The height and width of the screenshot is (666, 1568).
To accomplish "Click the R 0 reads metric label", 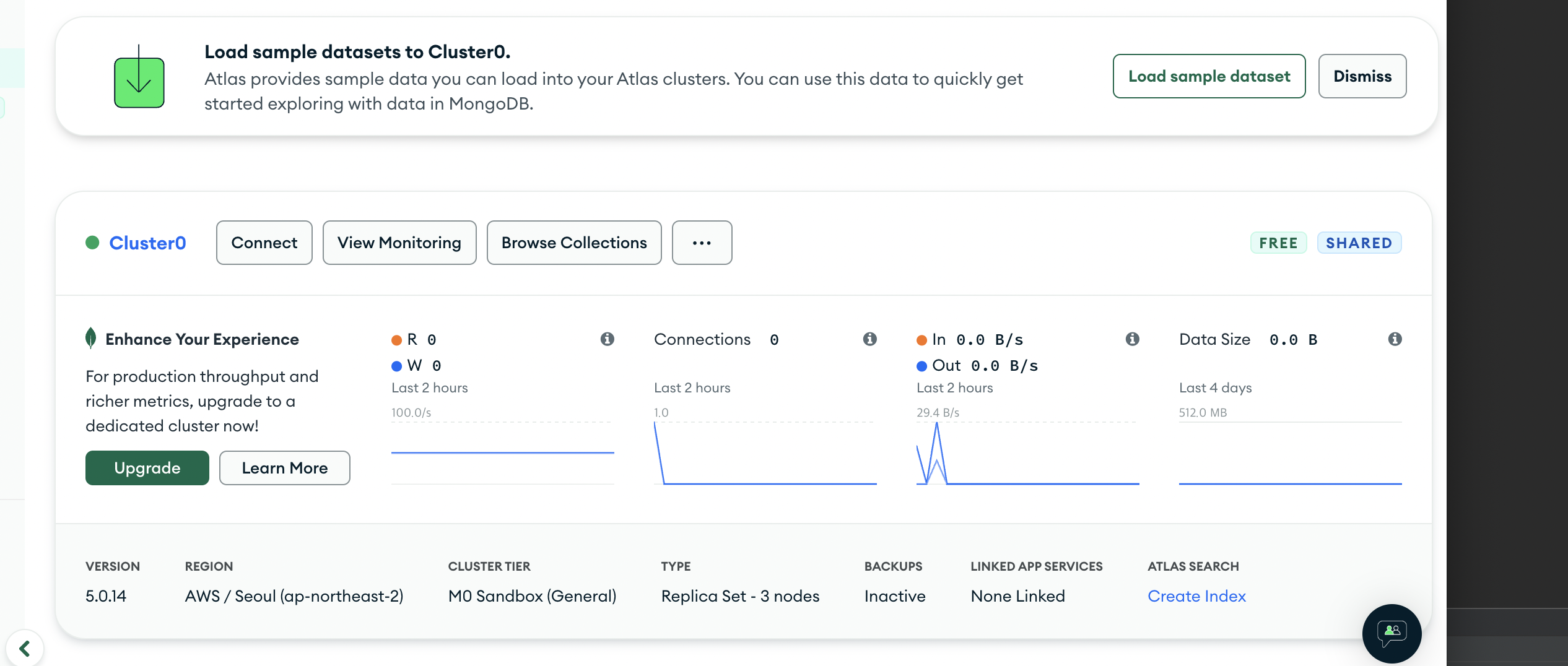I will coord(414,339).
